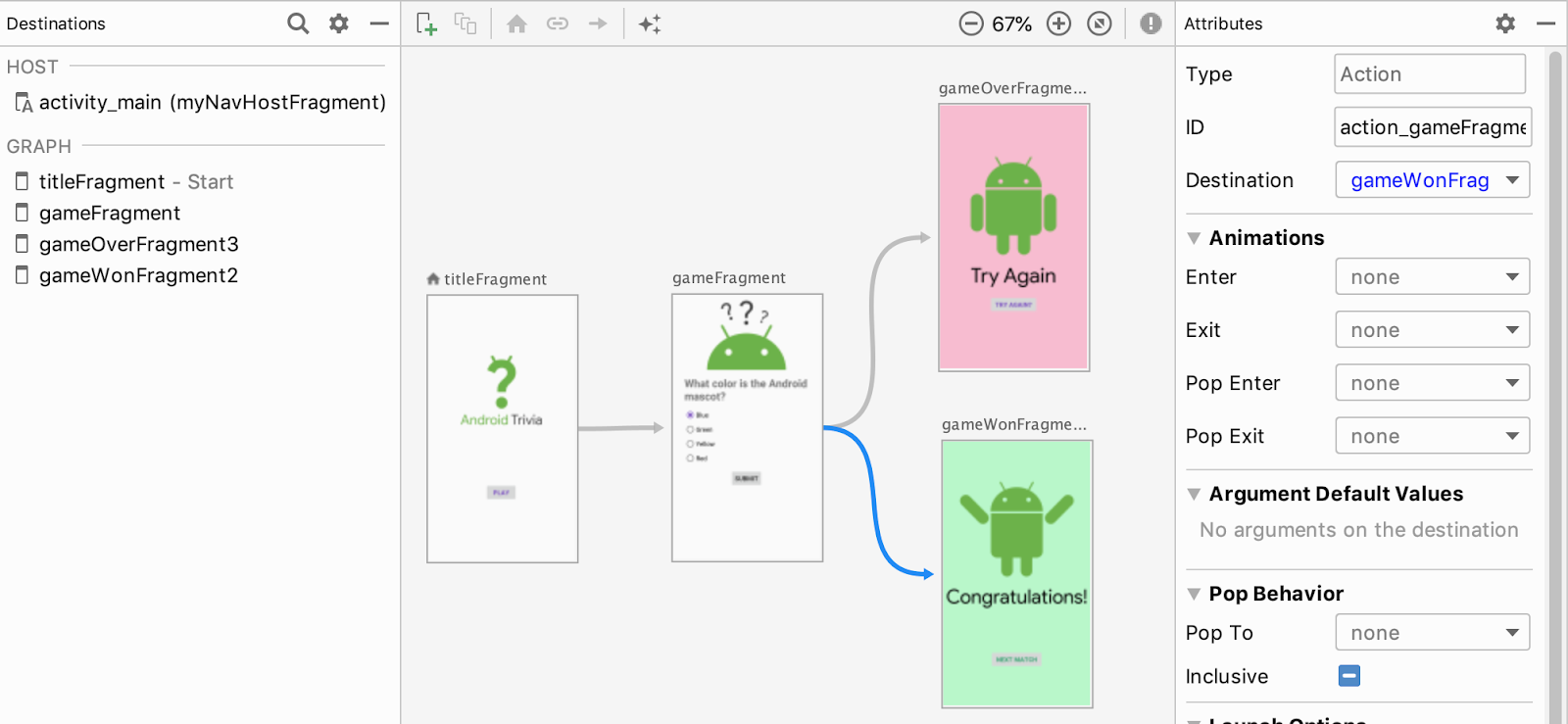The width and height of the screenshot is (1568, 724).
Task: Click the Zoom to Fit icon
Action: 1100,24
